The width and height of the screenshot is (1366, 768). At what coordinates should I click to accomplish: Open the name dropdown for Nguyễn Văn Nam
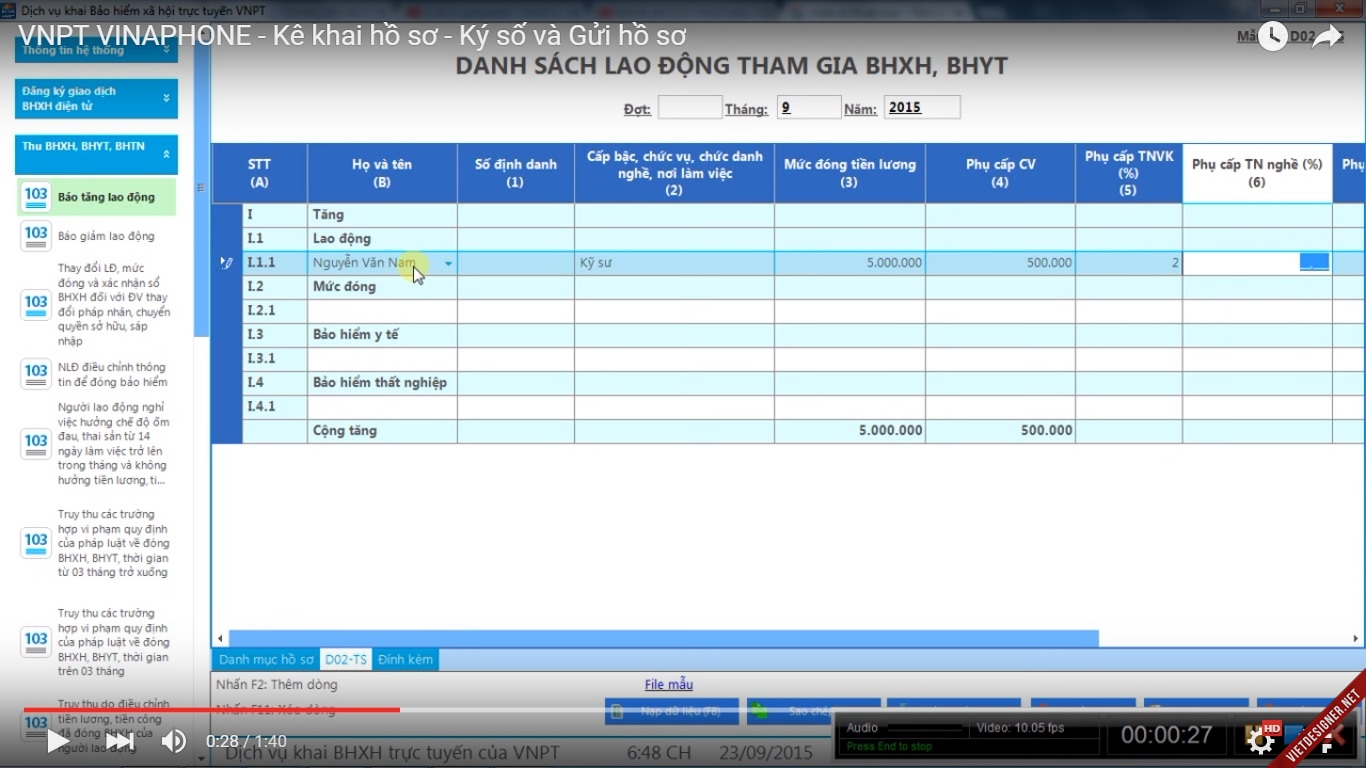[448, 264]
